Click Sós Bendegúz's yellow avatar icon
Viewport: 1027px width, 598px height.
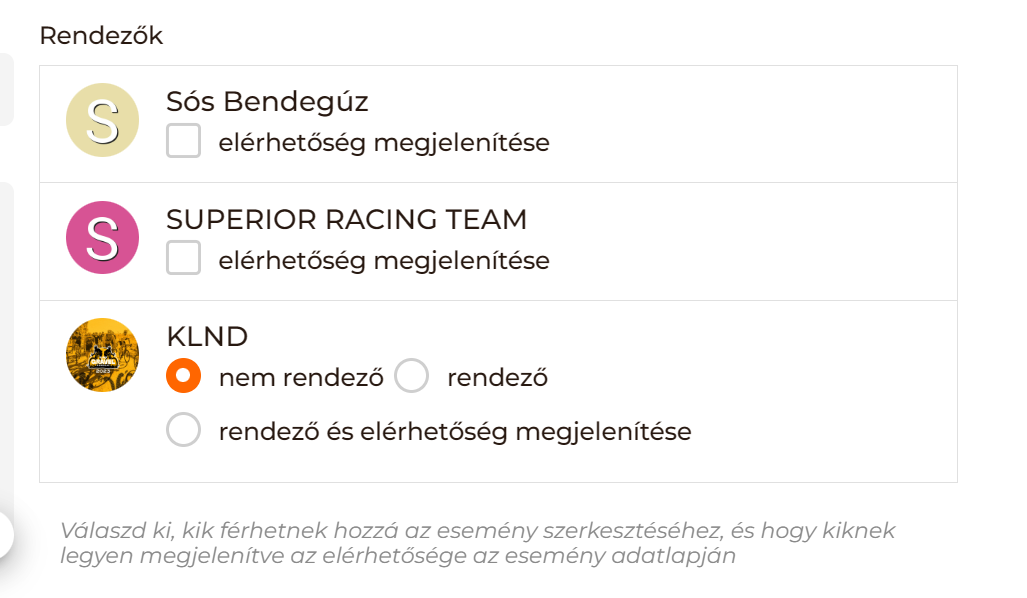(102, 120)
